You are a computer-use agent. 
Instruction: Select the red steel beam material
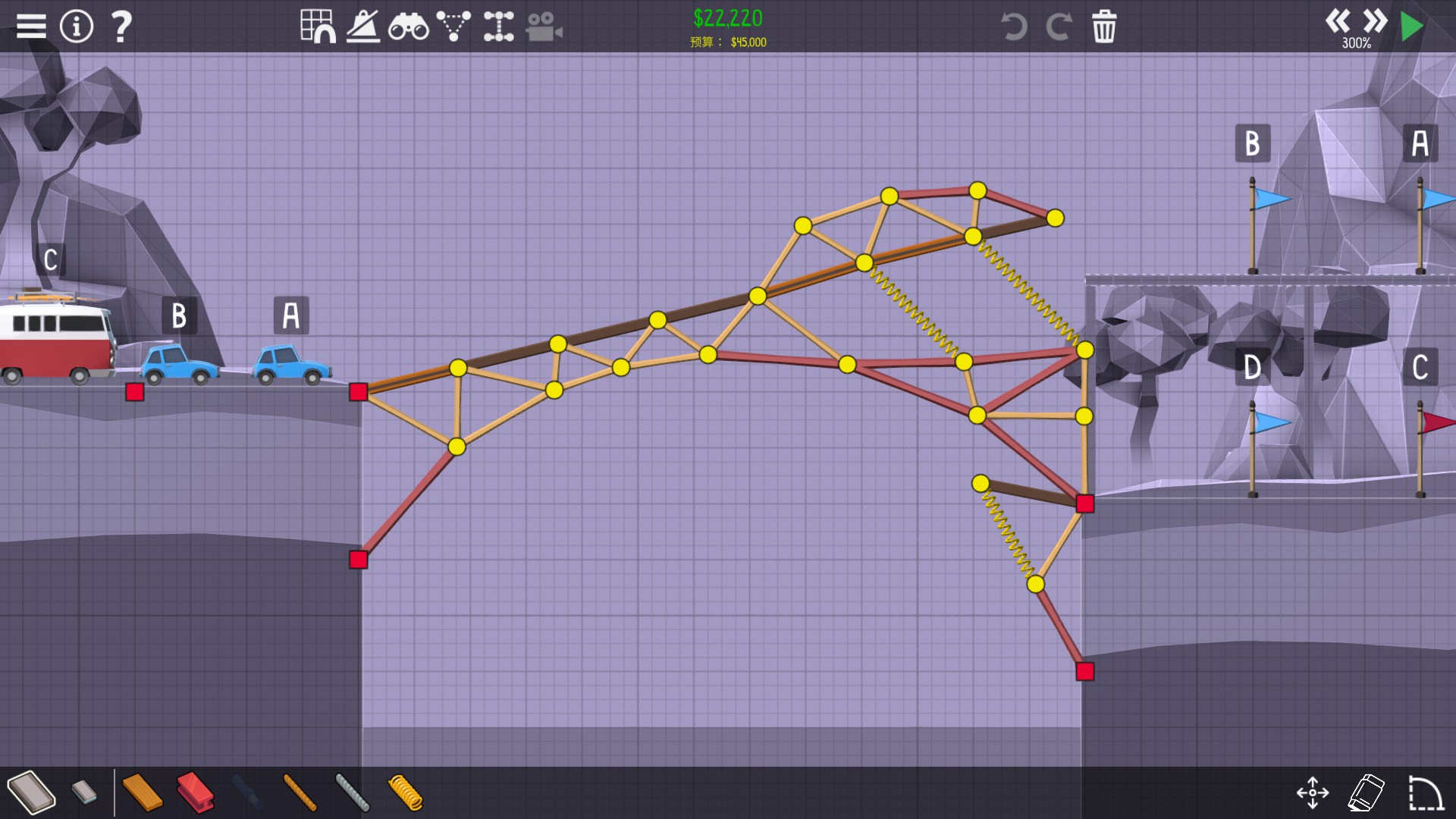[195, 792]
